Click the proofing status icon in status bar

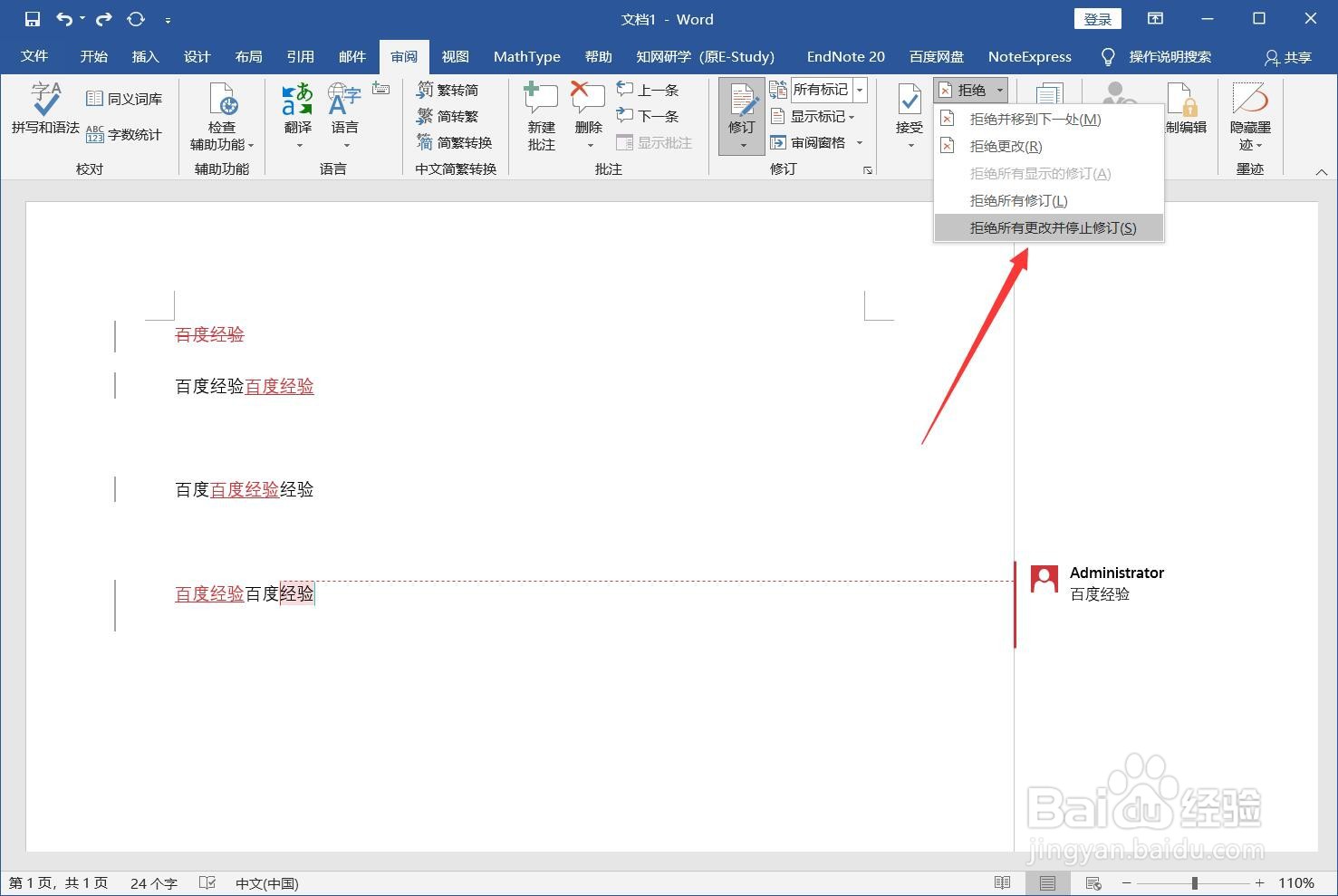(207, 883)
